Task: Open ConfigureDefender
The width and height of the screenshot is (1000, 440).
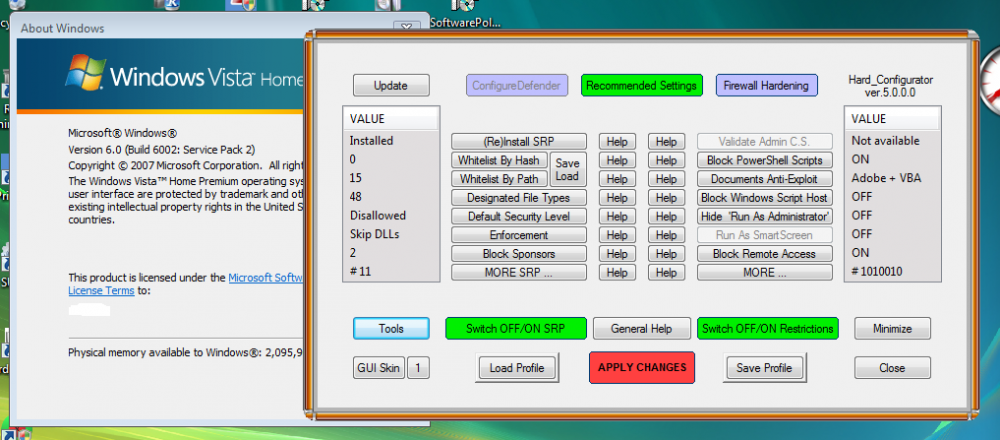Action: [517, 85]
